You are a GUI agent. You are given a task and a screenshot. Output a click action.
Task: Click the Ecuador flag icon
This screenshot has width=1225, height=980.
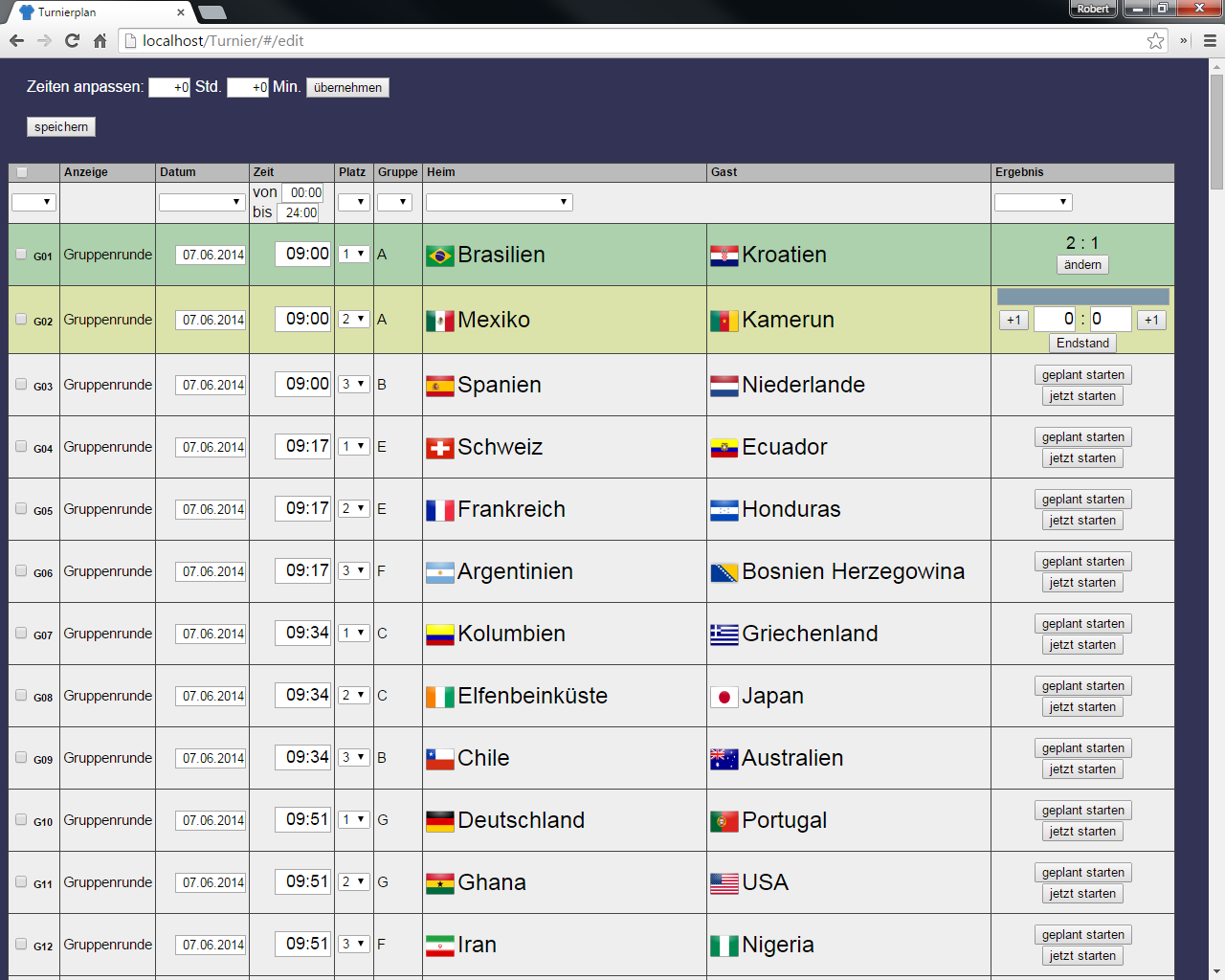[x=724, y=448]
